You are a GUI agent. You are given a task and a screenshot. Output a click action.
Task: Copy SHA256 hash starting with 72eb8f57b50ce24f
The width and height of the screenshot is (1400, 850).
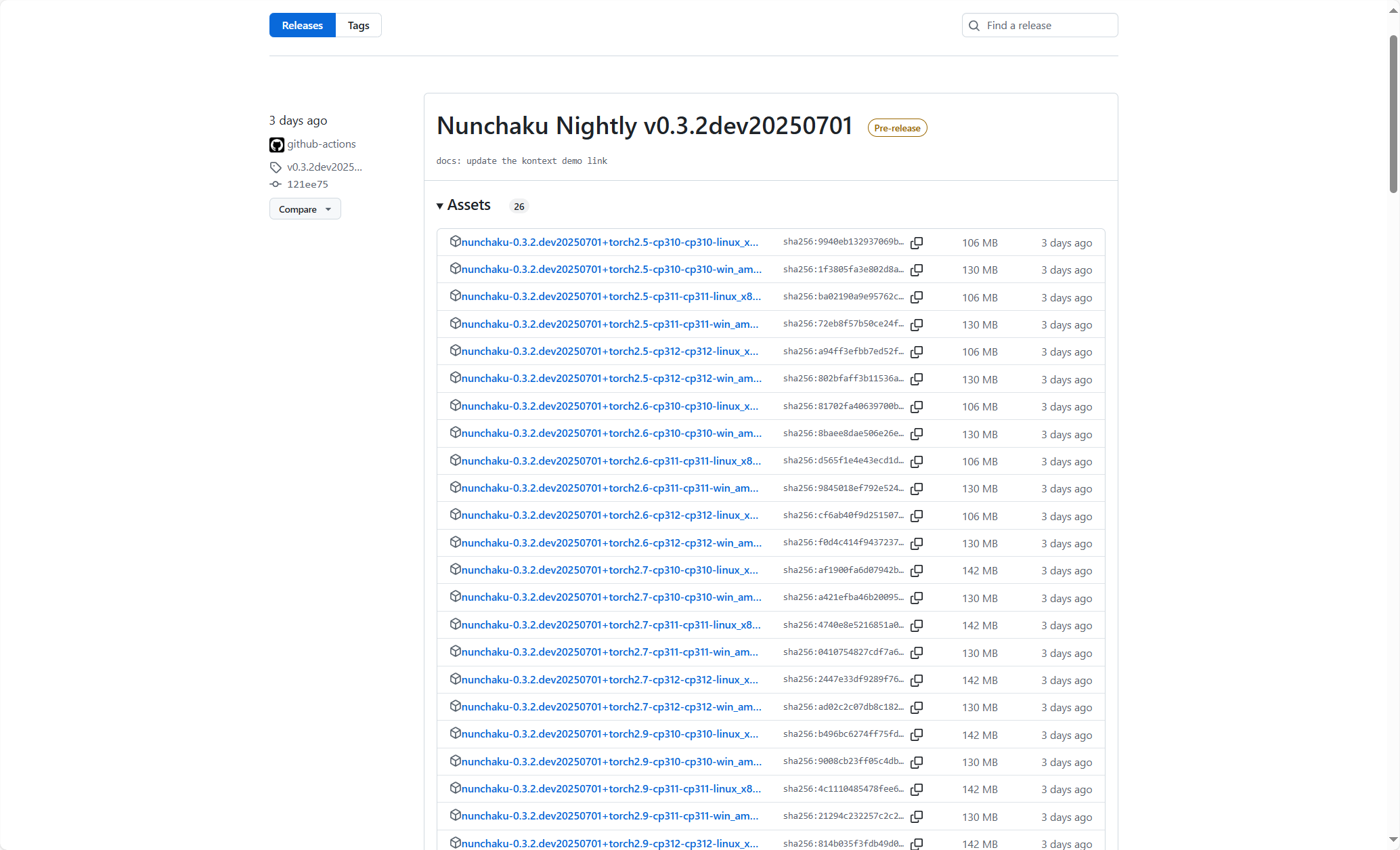tap(917, 324)
